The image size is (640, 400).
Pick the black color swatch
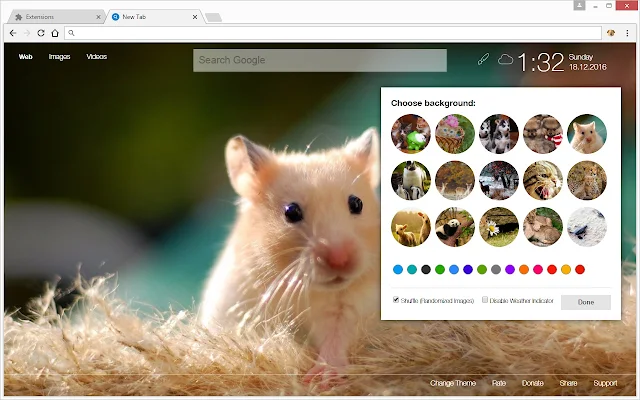click(426, 269)
